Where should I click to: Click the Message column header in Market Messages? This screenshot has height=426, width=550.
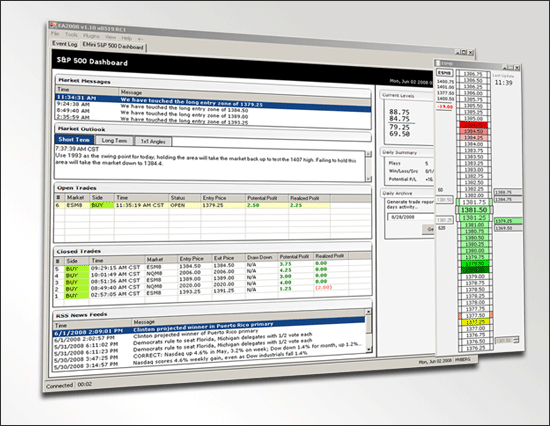(x=244, y=94)
